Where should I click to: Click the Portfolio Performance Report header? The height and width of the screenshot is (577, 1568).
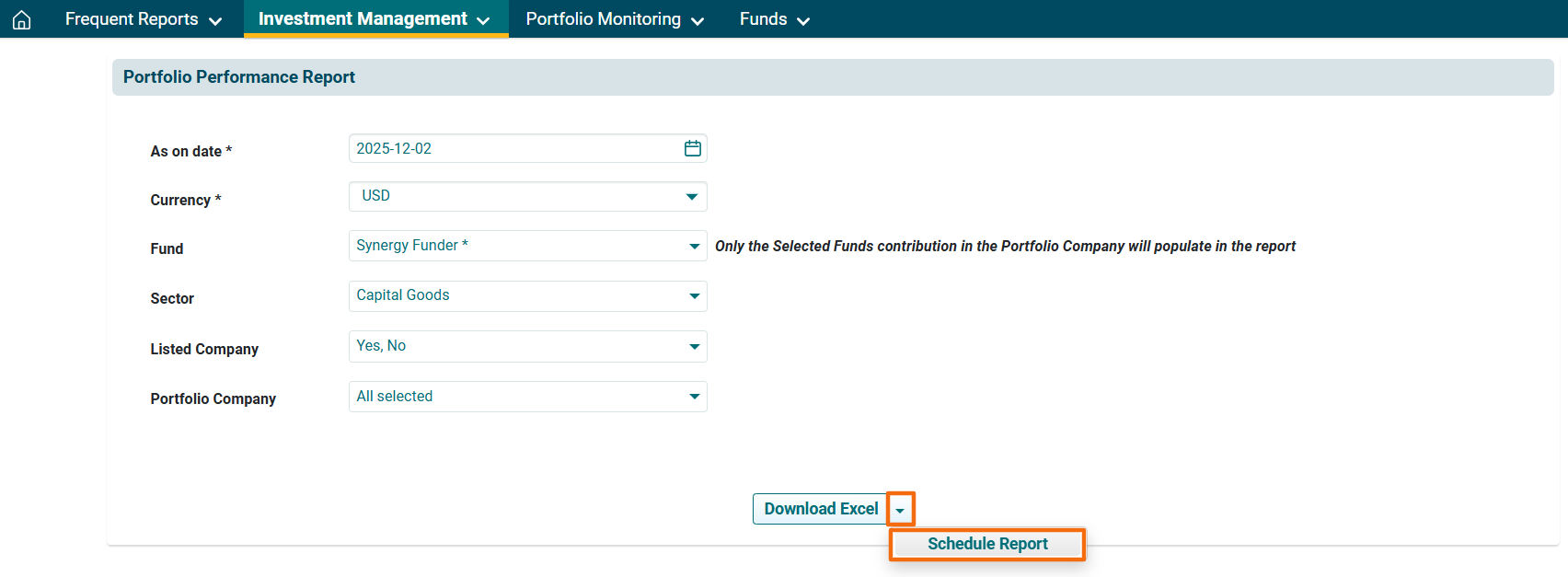(239, 77)
